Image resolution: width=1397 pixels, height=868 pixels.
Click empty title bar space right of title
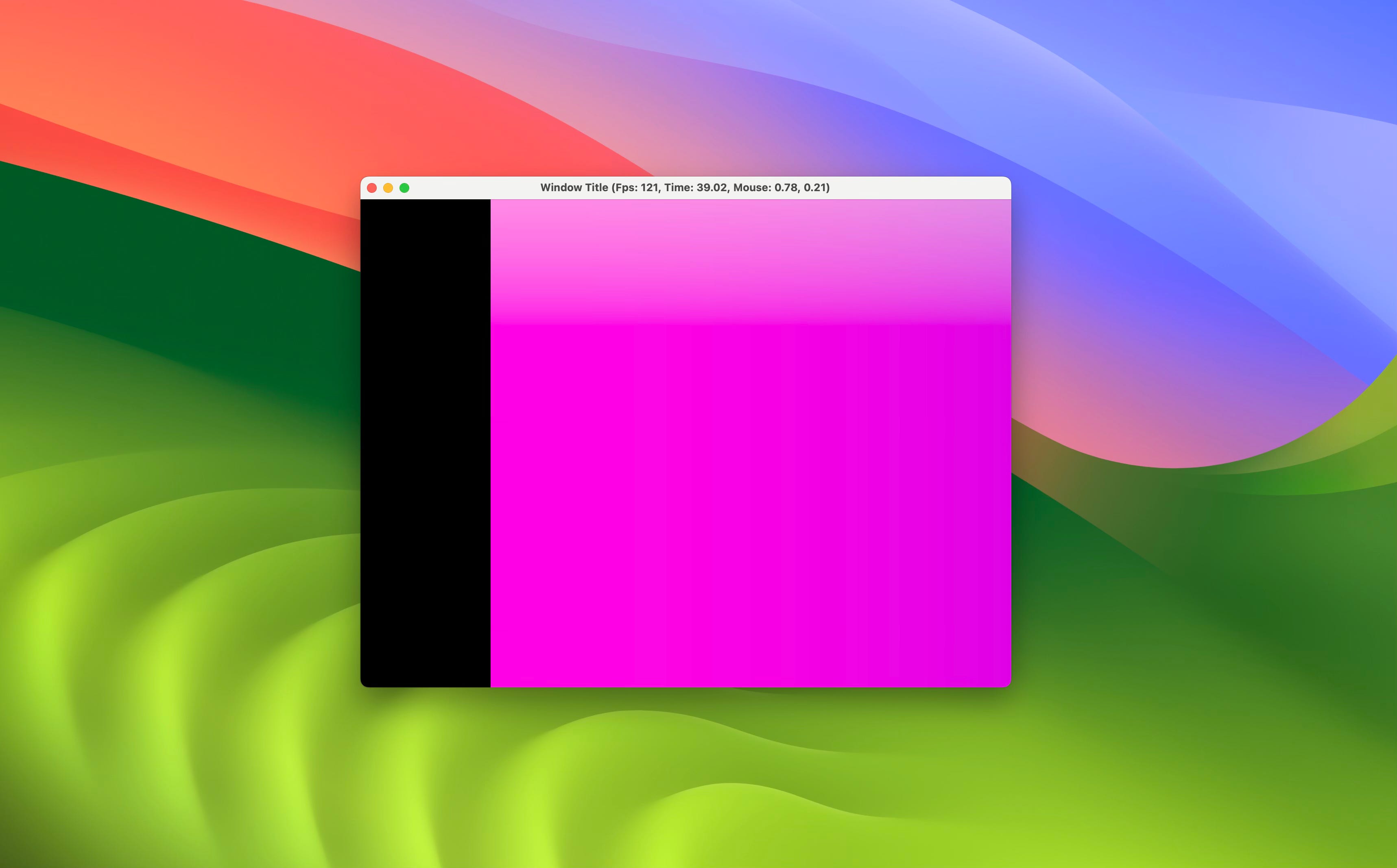(x=919, y=188)
